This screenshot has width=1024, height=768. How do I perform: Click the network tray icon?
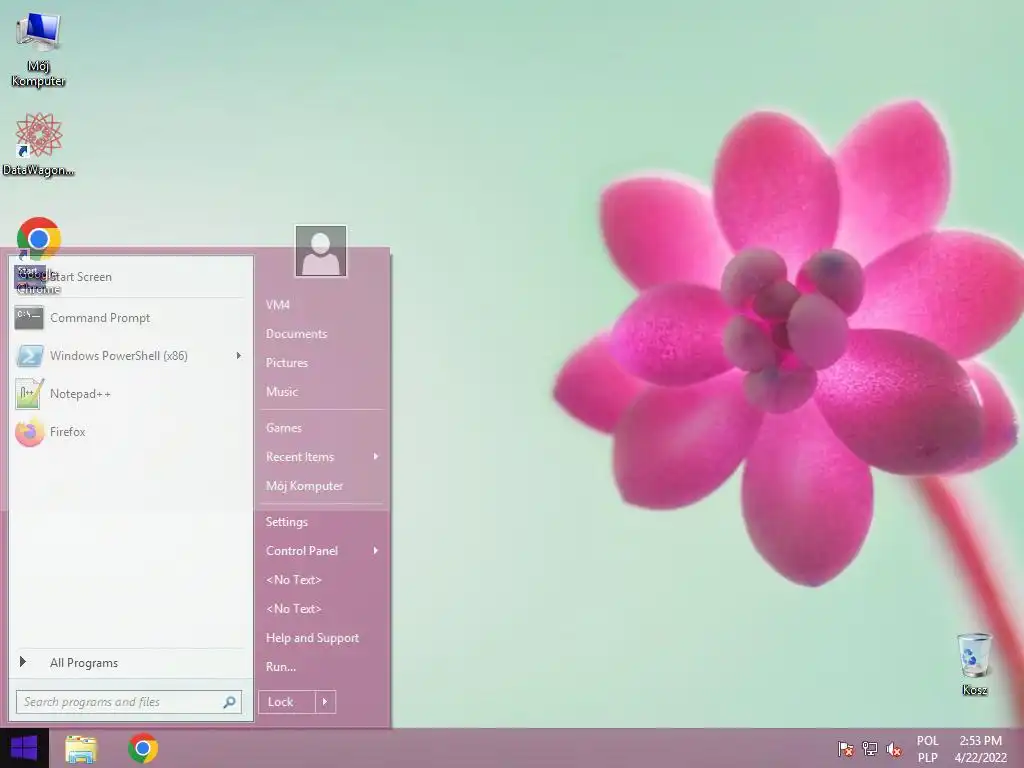point(870,749)
